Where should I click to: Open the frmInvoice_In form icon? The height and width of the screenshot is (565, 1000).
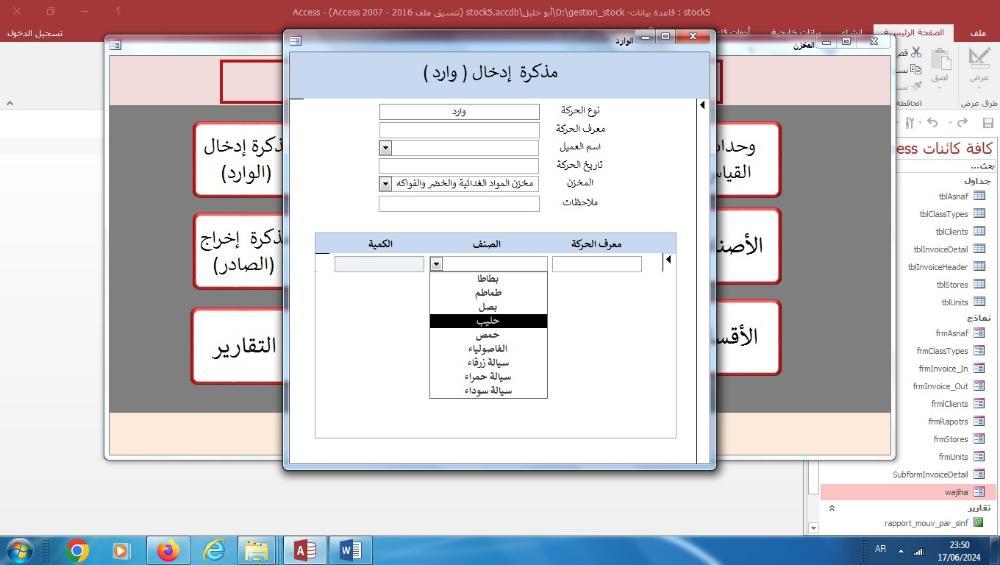point(979,368)
